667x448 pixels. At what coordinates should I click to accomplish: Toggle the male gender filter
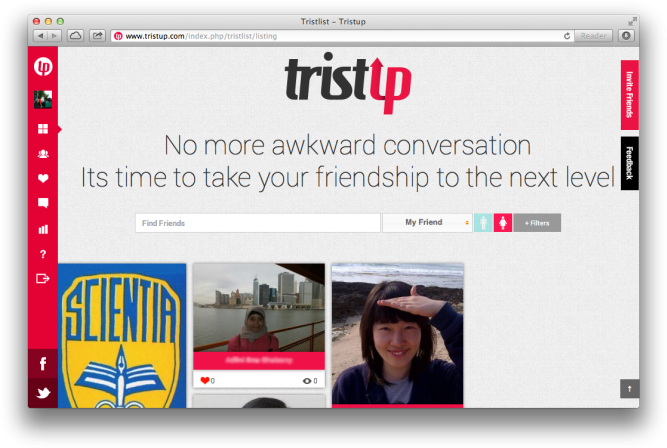[x=483, y=223]
